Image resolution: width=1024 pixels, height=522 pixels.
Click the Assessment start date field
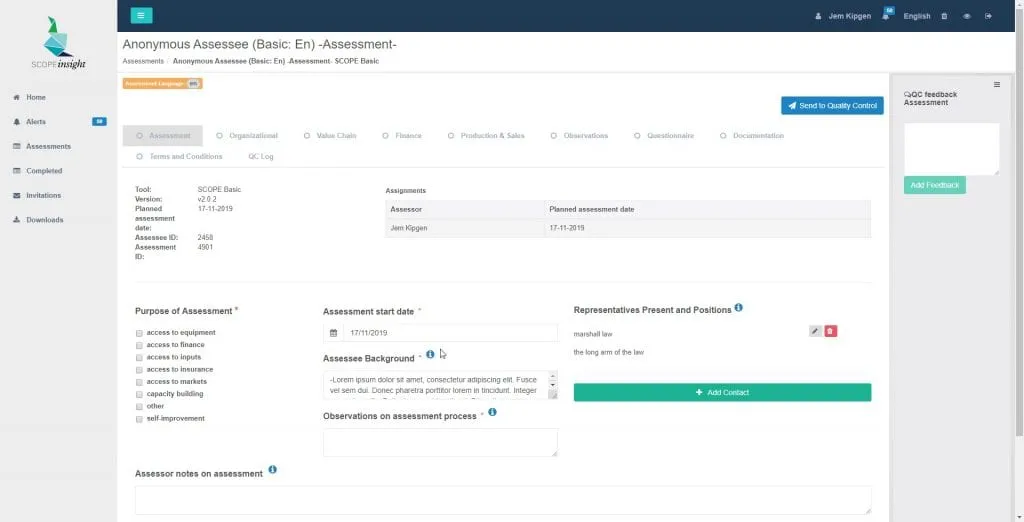451,333
